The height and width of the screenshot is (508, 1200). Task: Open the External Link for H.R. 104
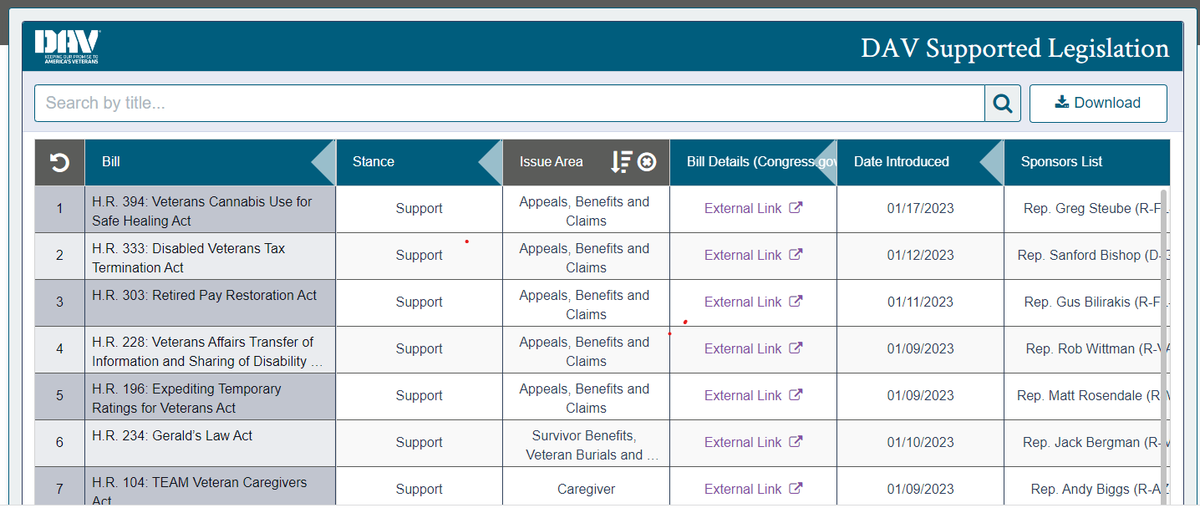point(753,489)
